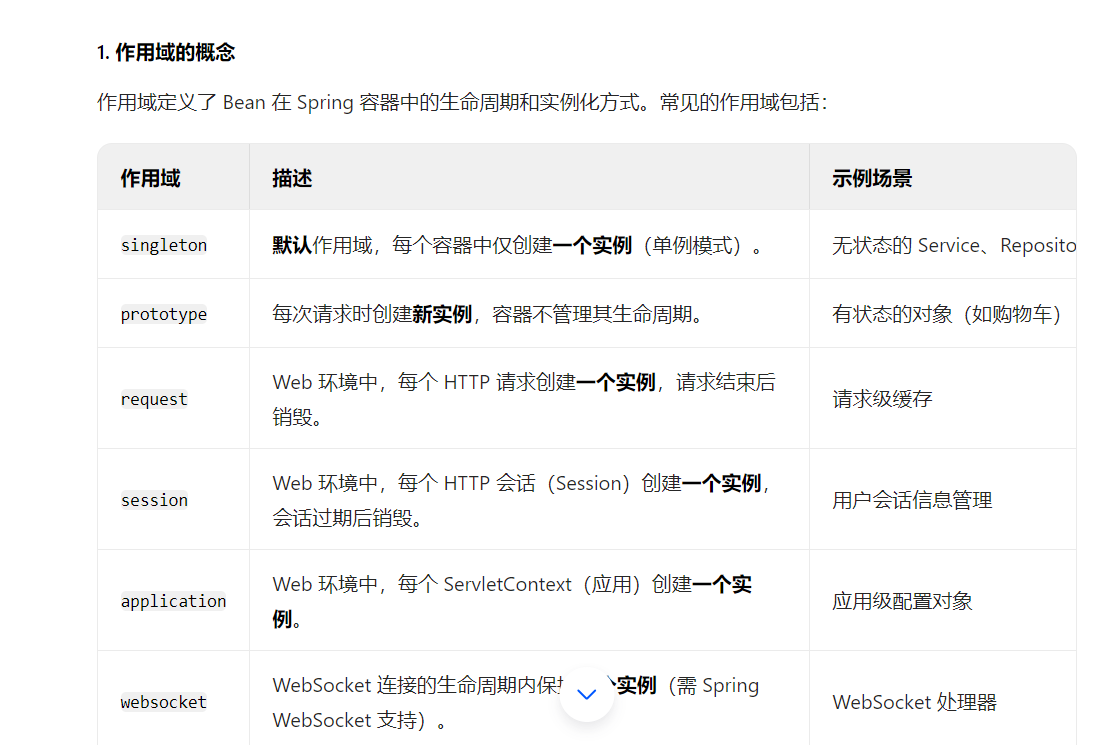
Task: Click the cell 'WebSocket 处理器'
Action: tap(914, 702)
